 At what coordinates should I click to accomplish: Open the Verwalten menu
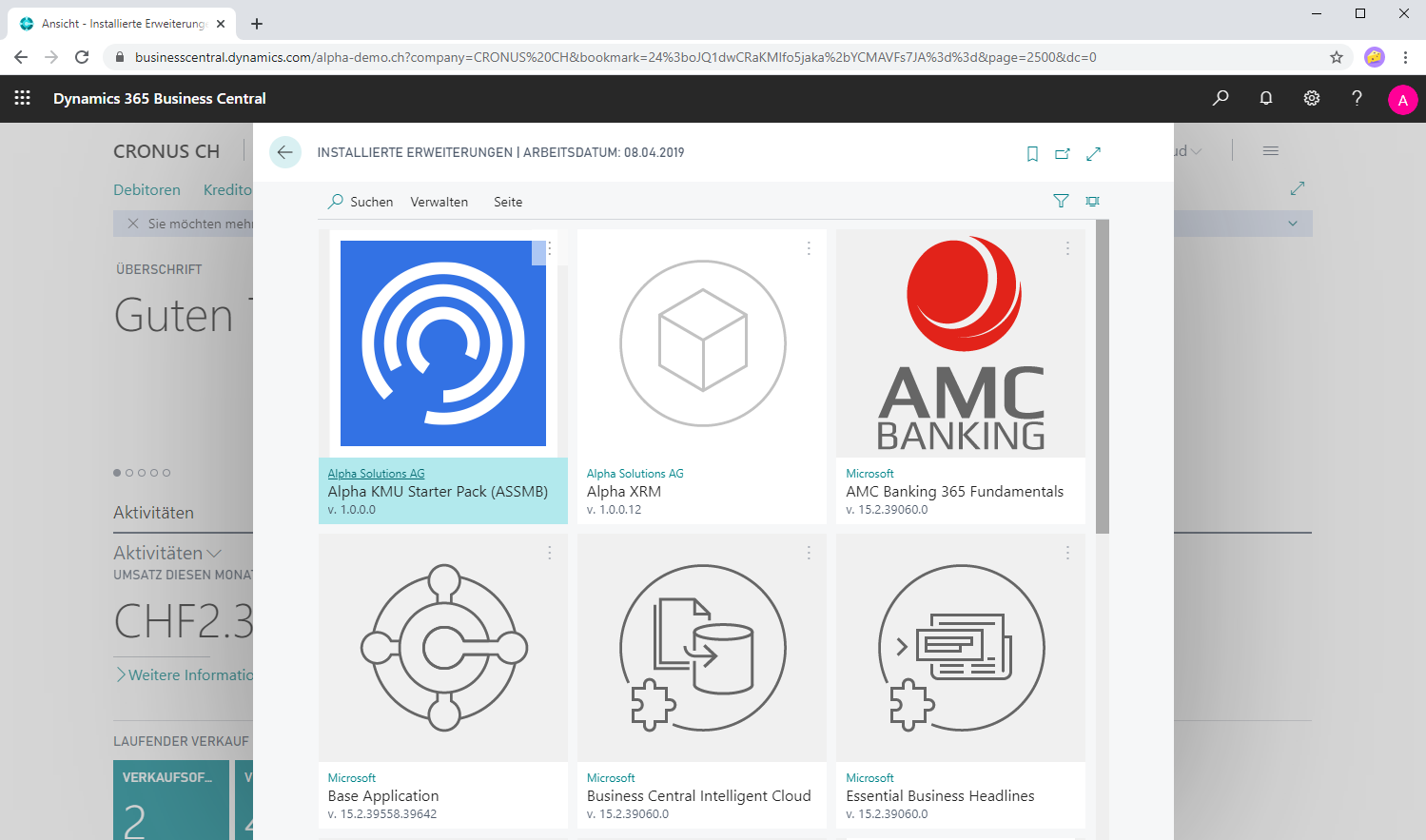[x=440, y=202]
